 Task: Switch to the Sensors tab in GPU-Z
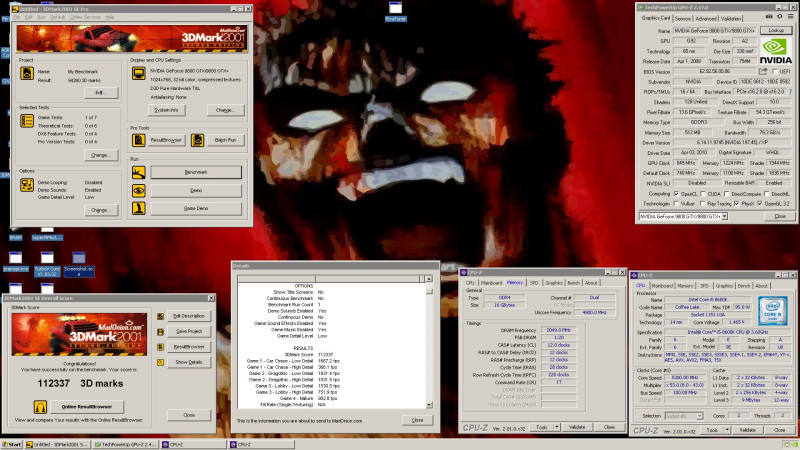click(683, 18)
